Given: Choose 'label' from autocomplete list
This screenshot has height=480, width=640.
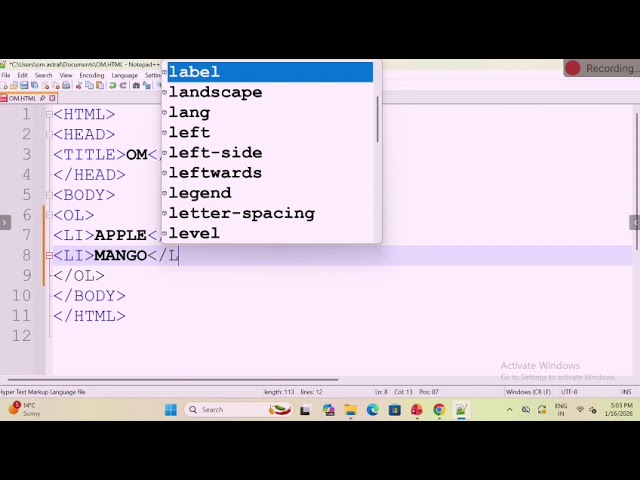Looking at the screenshot, I should pos(270,72).
